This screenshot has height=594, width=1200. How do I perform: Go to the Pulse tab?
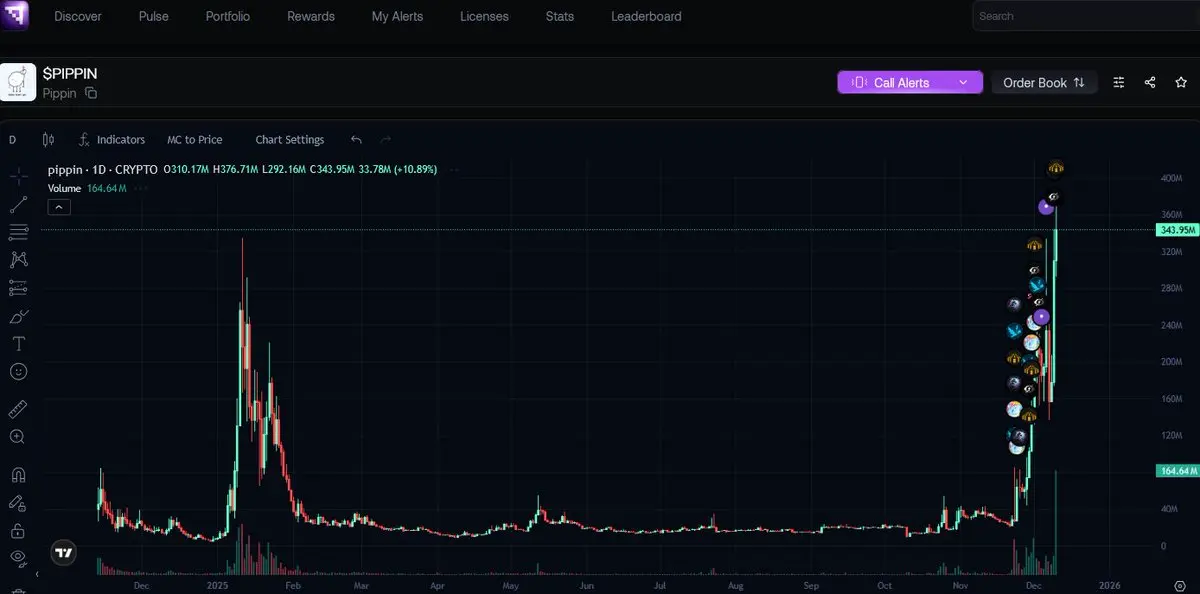tap(154, 16)
